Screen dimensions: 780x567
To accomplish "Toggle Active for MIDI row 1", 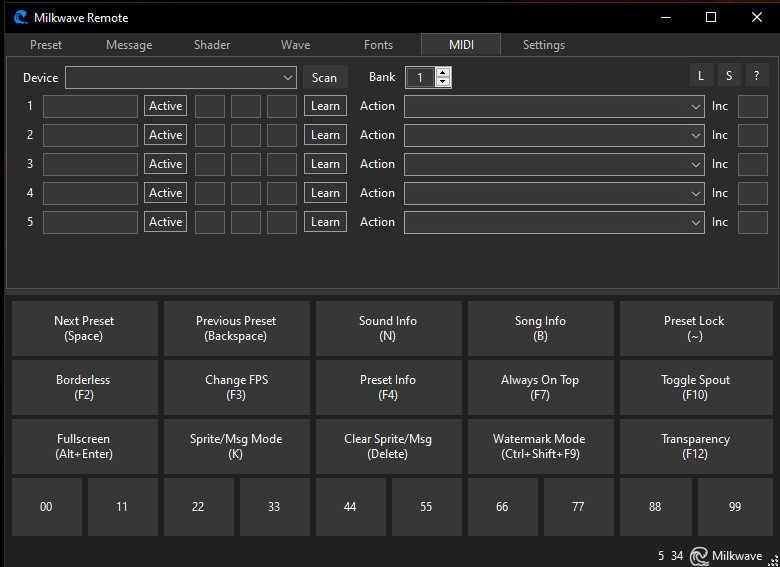I will pyautogui.click(x=165, y=106).
